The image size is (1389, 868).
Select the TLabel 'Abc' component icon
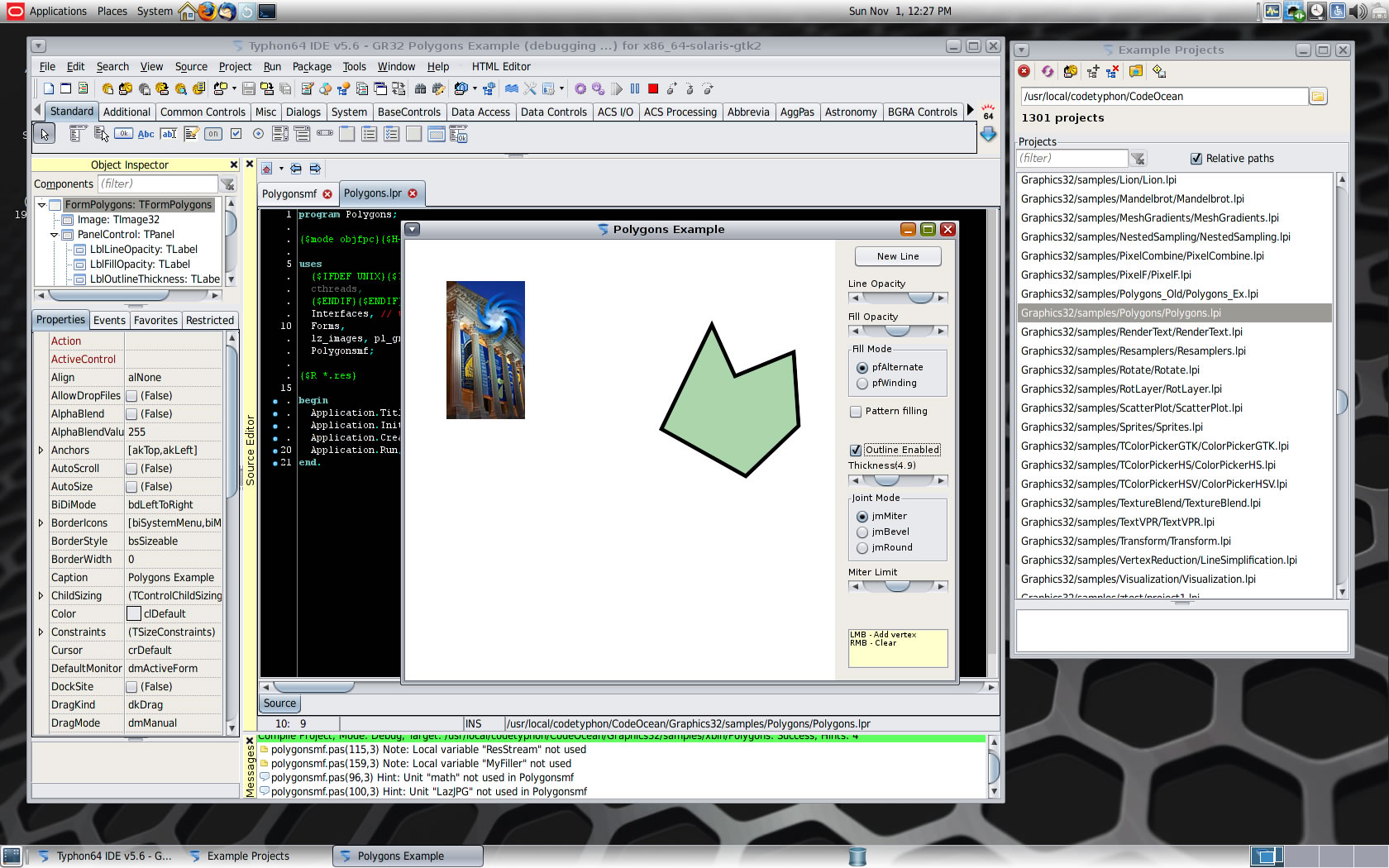click(146, 133)
